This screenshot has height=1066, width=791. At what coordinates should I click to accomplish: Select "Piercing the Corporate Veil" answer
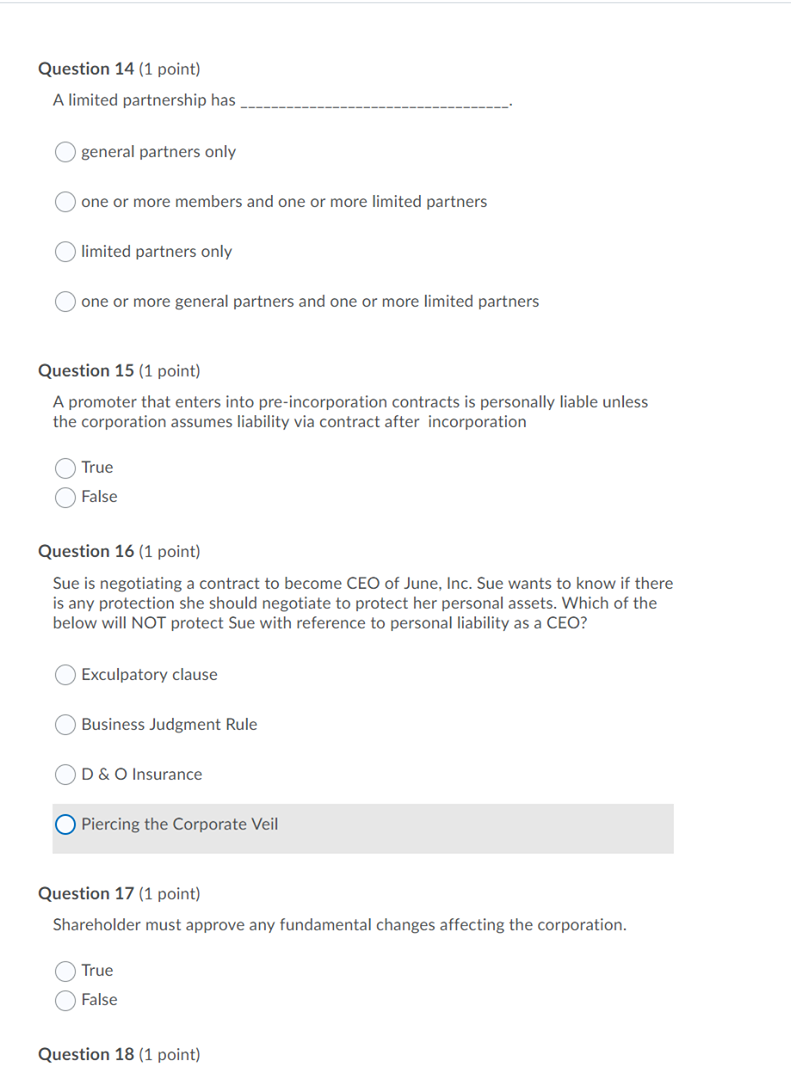[65, 824]
